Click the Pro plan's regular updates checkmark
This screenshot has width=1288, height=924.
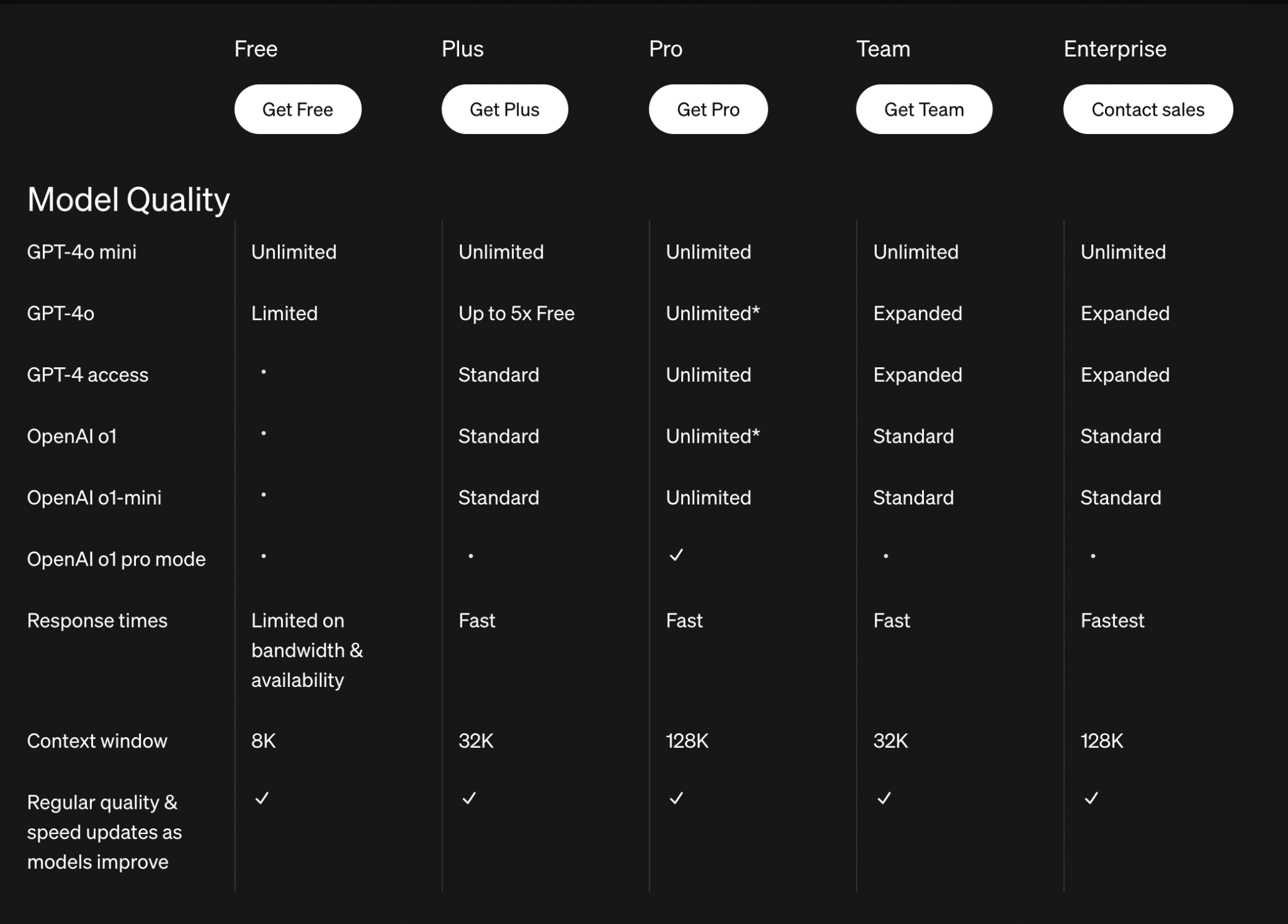click(676, 798)
